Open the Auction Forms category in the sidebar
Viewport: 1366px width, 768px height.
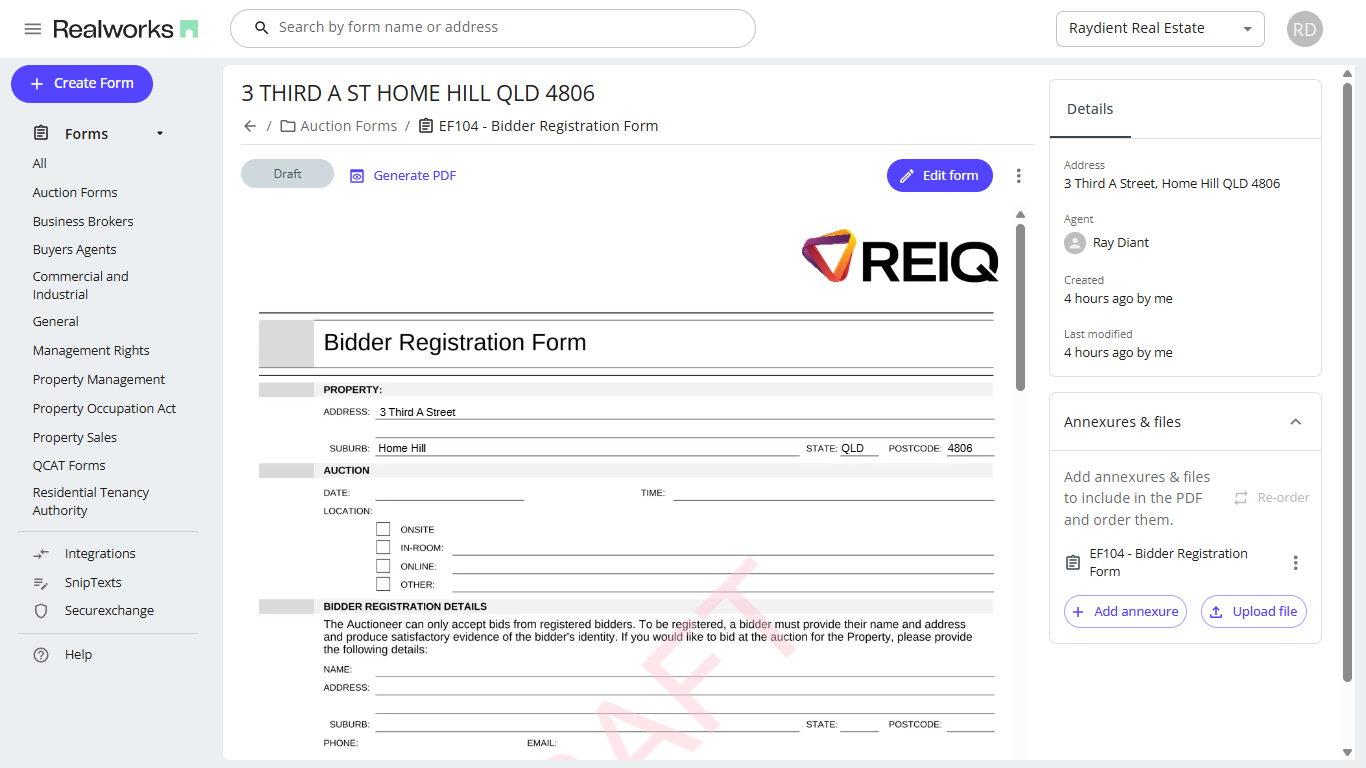[75, 193]
